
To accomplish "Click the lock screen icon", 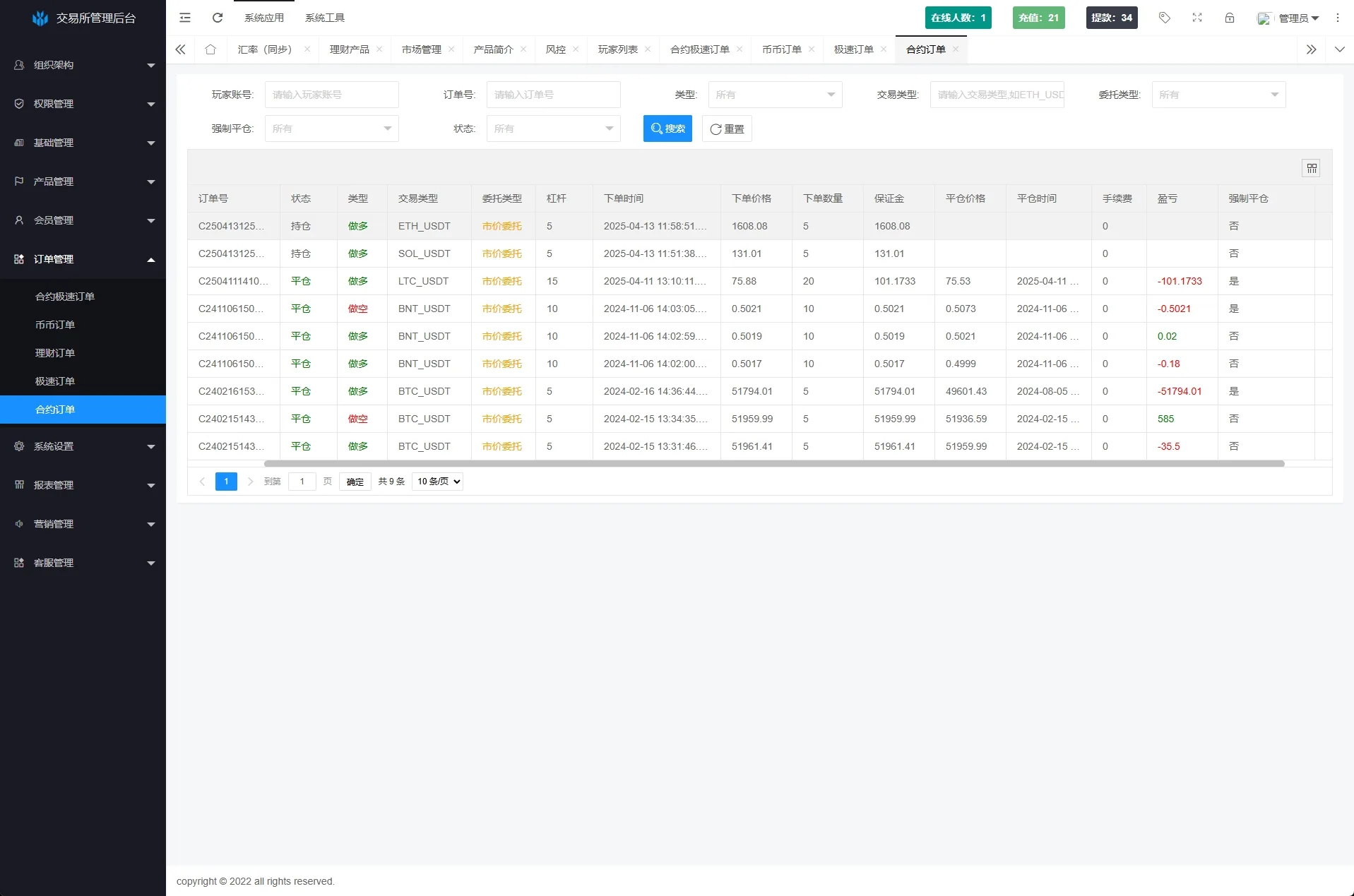I will click(1229, 18).
